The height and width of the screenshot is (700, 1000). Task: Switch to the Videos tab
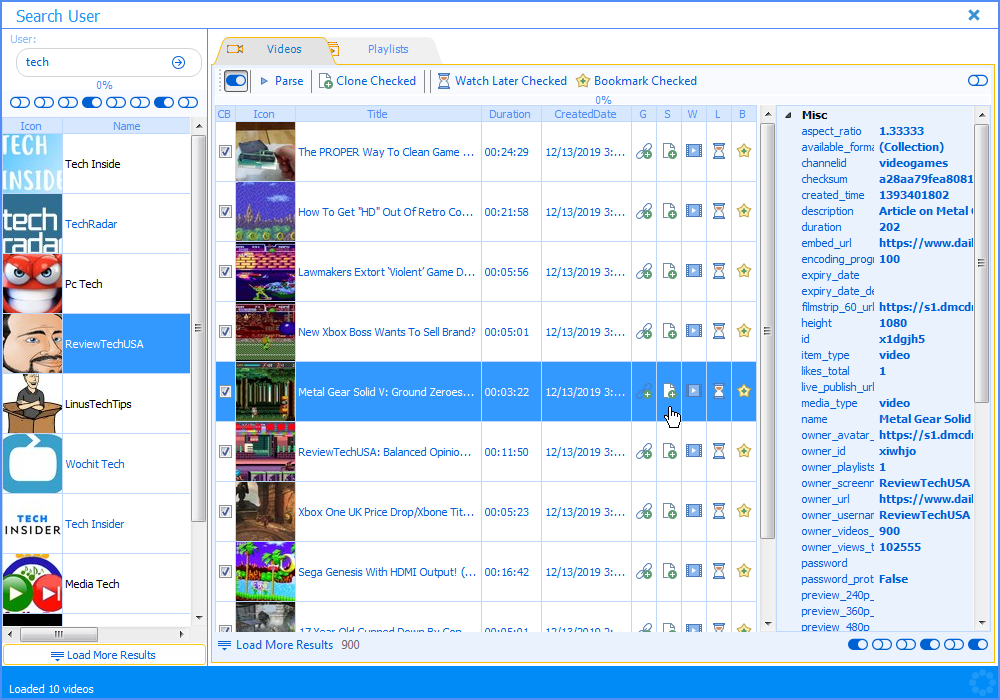tap(284, 49)
